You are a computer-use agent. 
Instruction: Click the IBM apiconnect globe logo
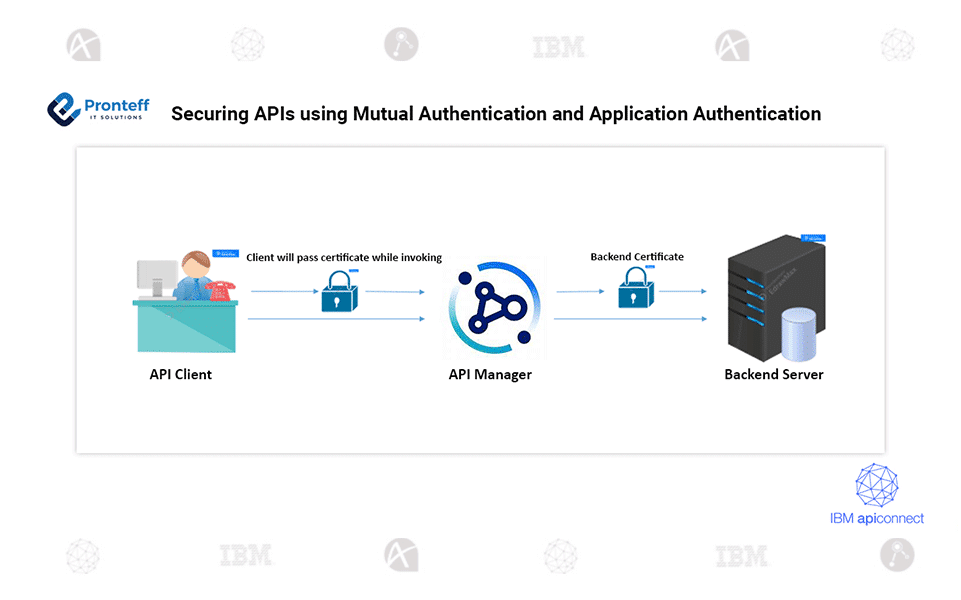pos(877,486)
